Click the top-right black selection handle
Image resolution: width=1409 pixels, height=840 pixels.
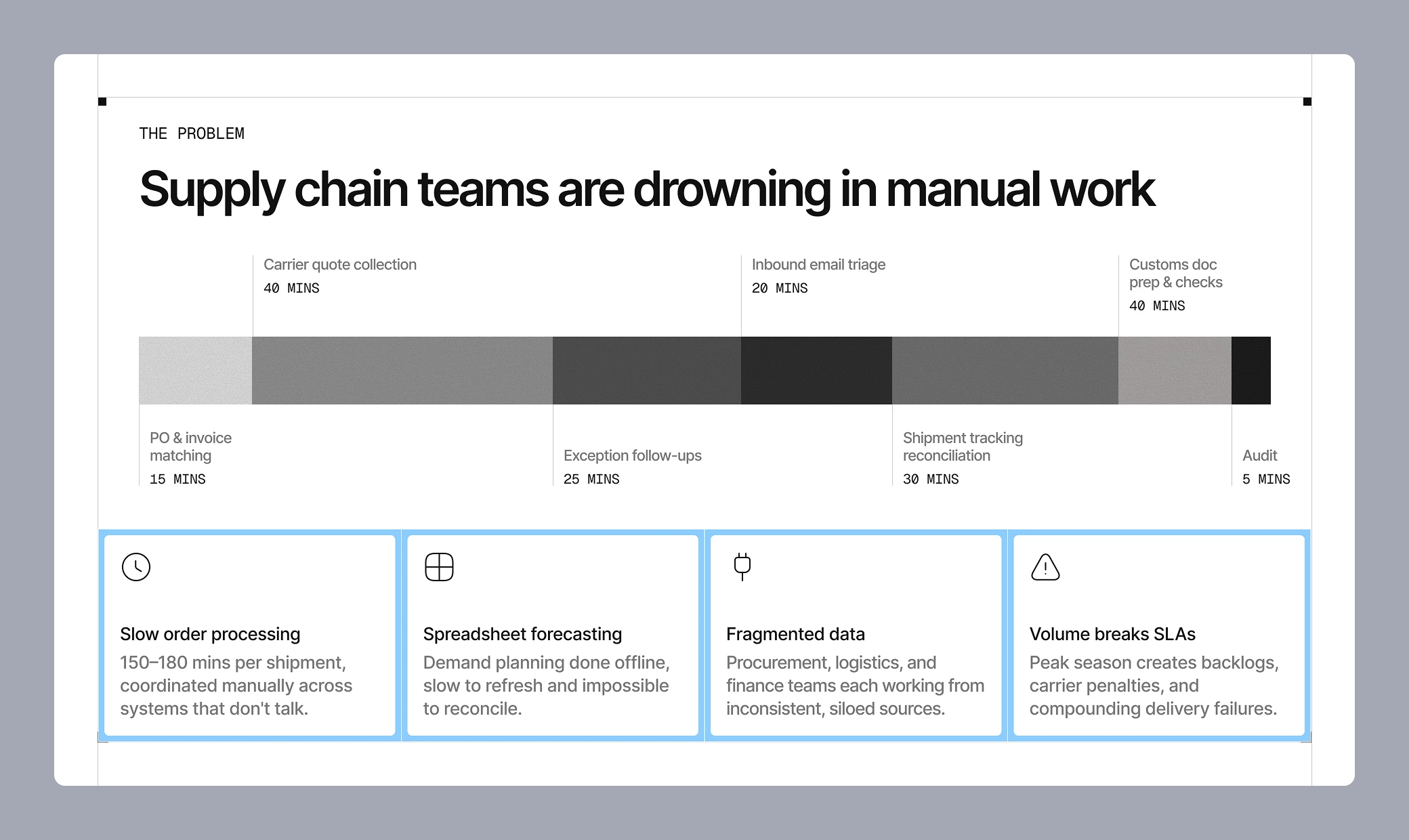(1307, 102)
